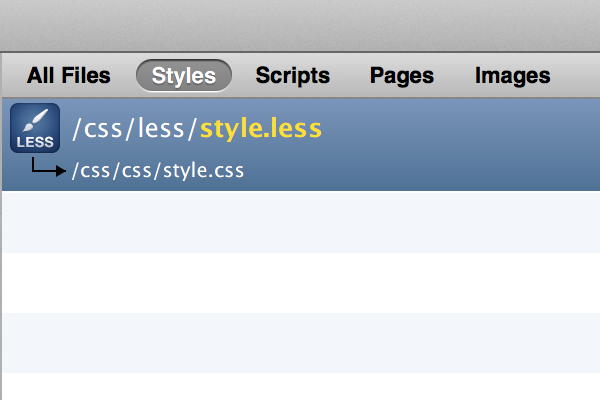
Task: Switch to the Images tab
Action: (x=512, y=76)
